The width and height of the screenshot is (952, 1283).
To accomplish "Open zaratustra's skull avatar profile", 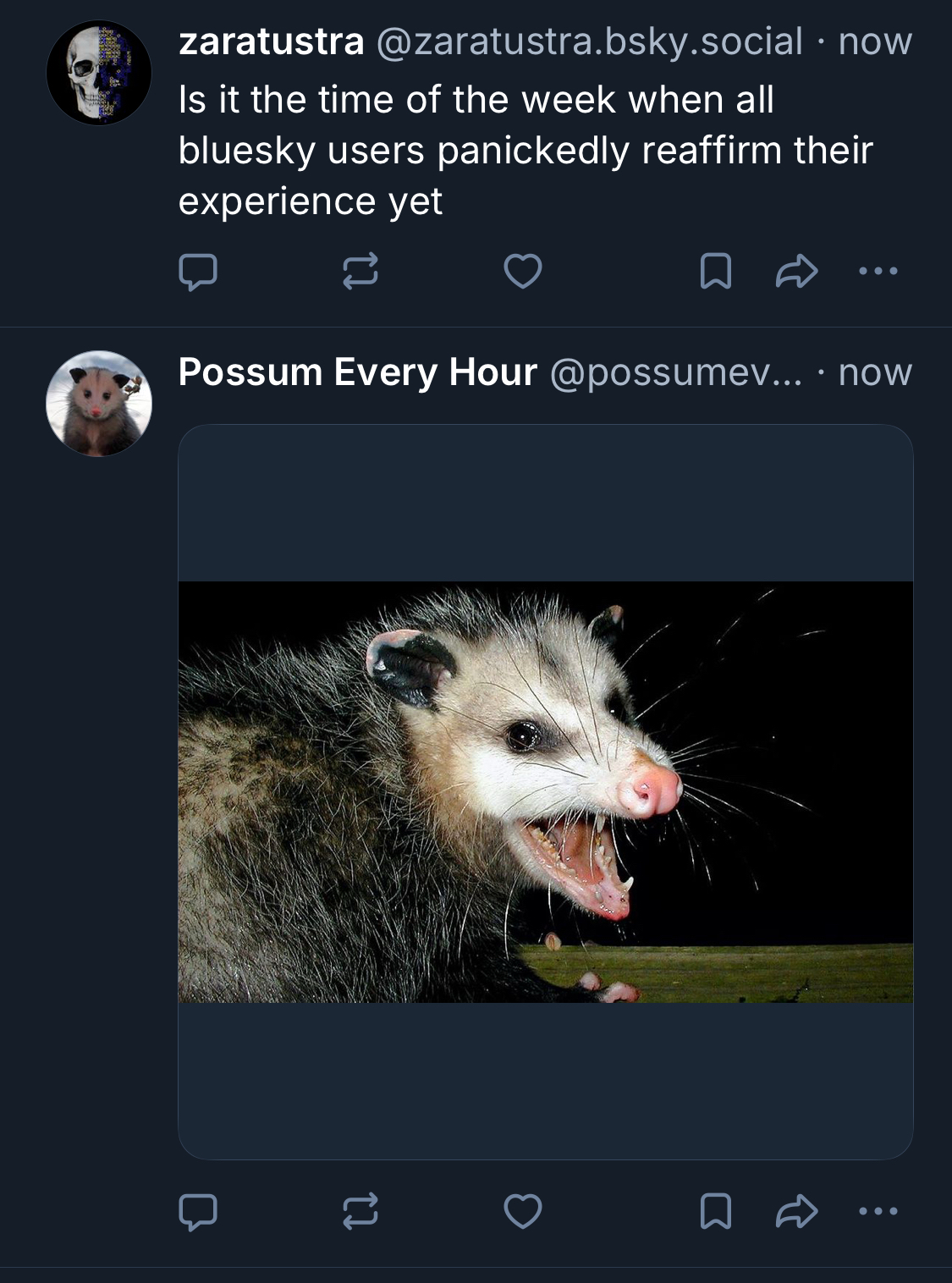I will coord(99,73).
